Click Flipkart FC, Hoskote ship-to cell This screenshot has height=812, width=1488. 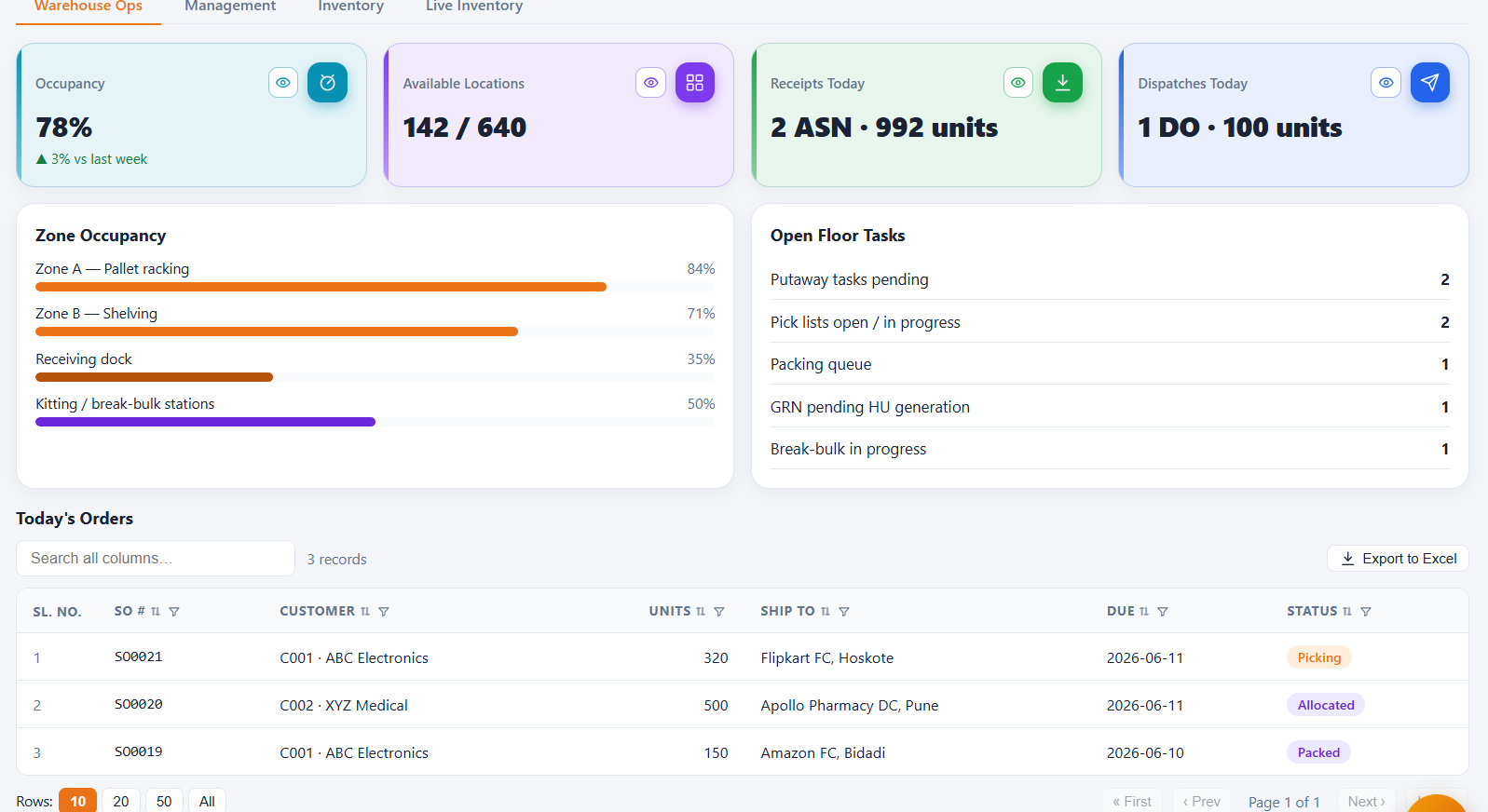pyautogui.click(x=827, y=657)
